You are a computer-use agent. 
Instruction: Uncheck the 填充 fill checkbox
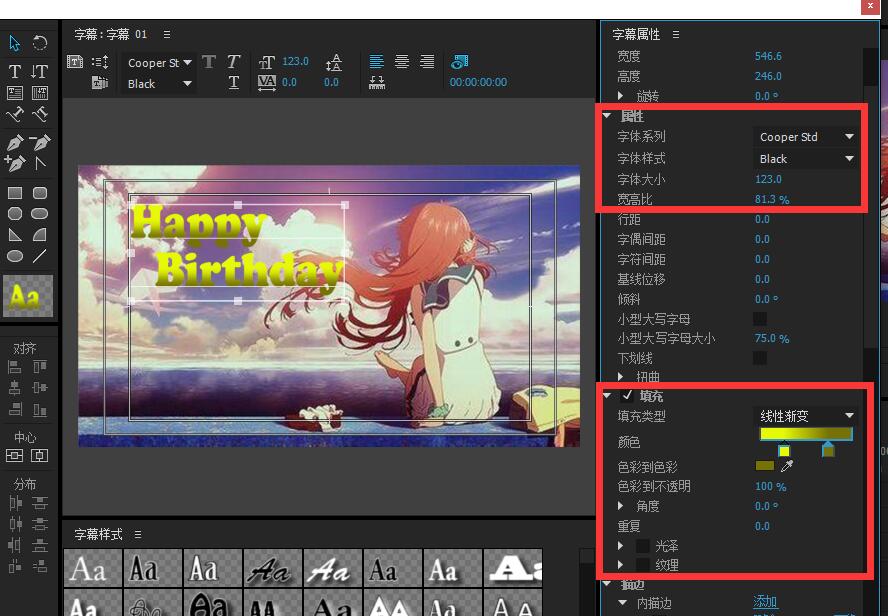[627, 395]
